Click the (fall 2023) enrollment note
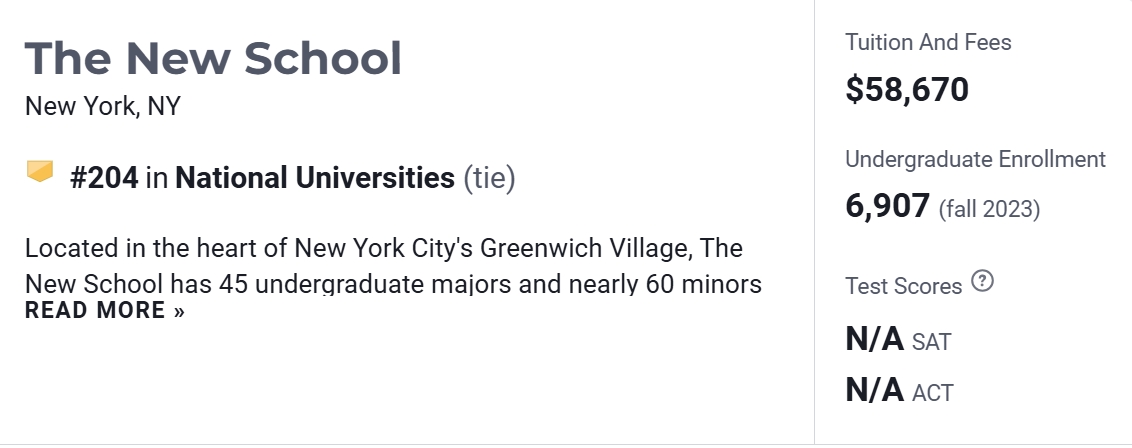The image size is (1132, 448). tap(989, 209)
